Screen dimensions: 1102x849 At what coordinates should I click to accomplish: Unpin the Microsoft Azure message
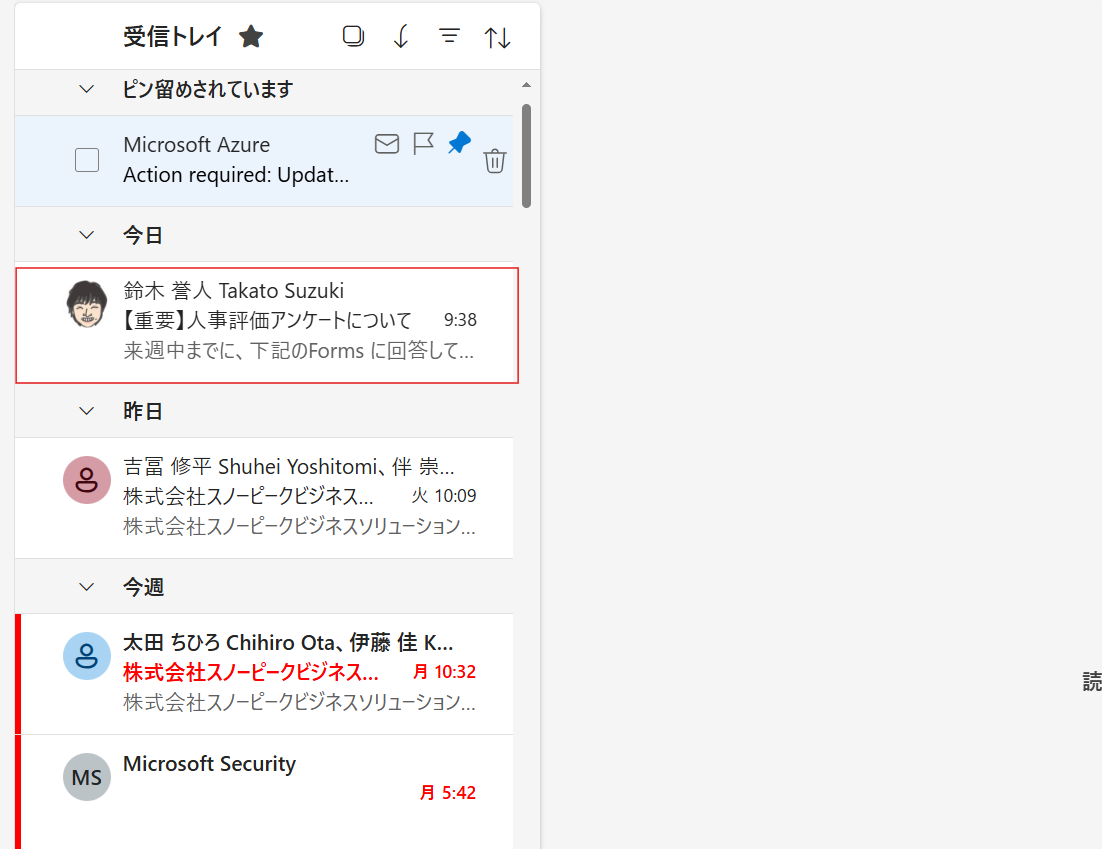coord(459,143)
